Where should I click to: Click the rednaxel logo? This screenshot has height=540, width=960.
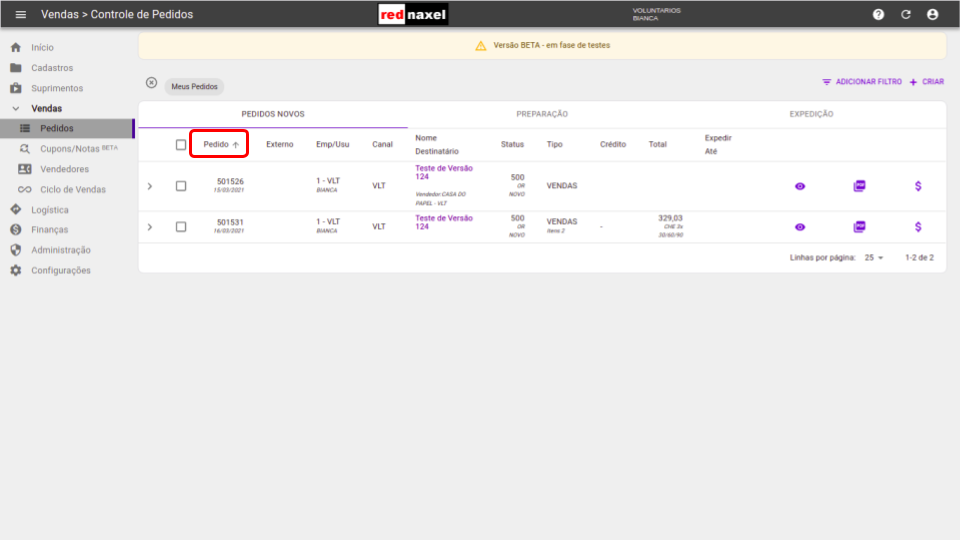click(x=413, y=14)
